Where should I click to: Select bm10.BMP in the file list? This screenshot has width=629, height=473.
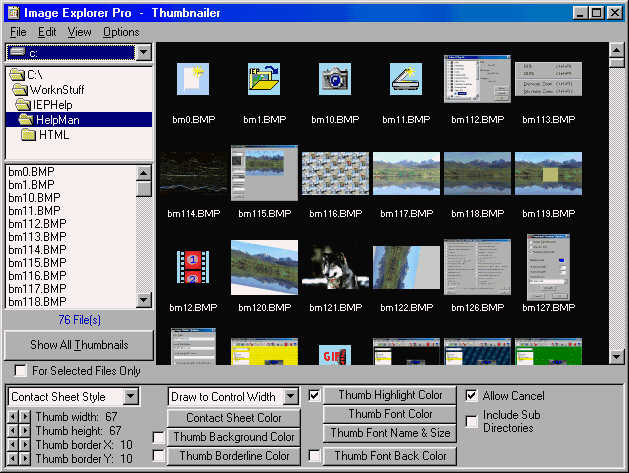point(34,197)
